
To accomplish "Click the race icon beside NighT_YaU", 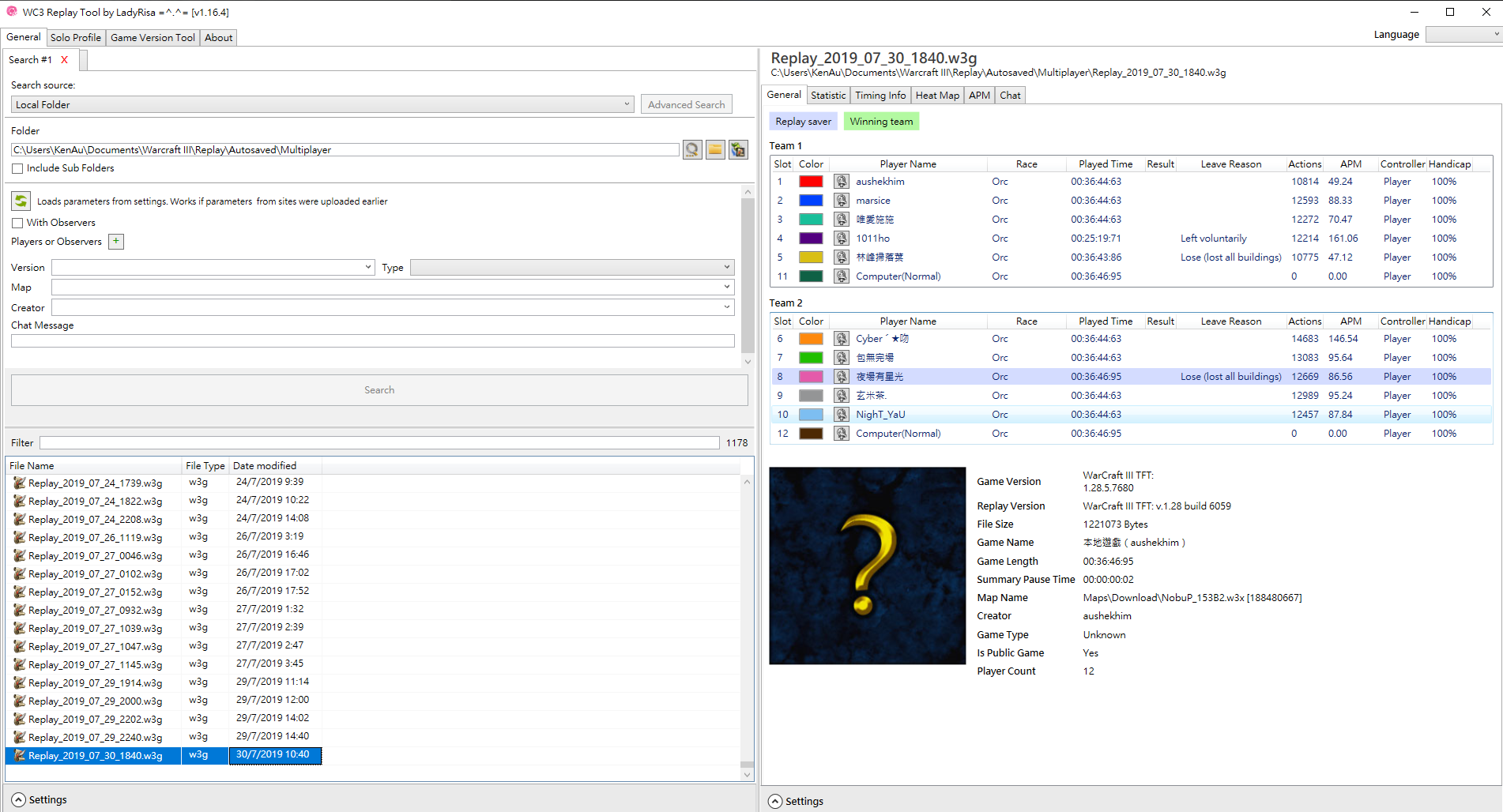I will 842,415.
